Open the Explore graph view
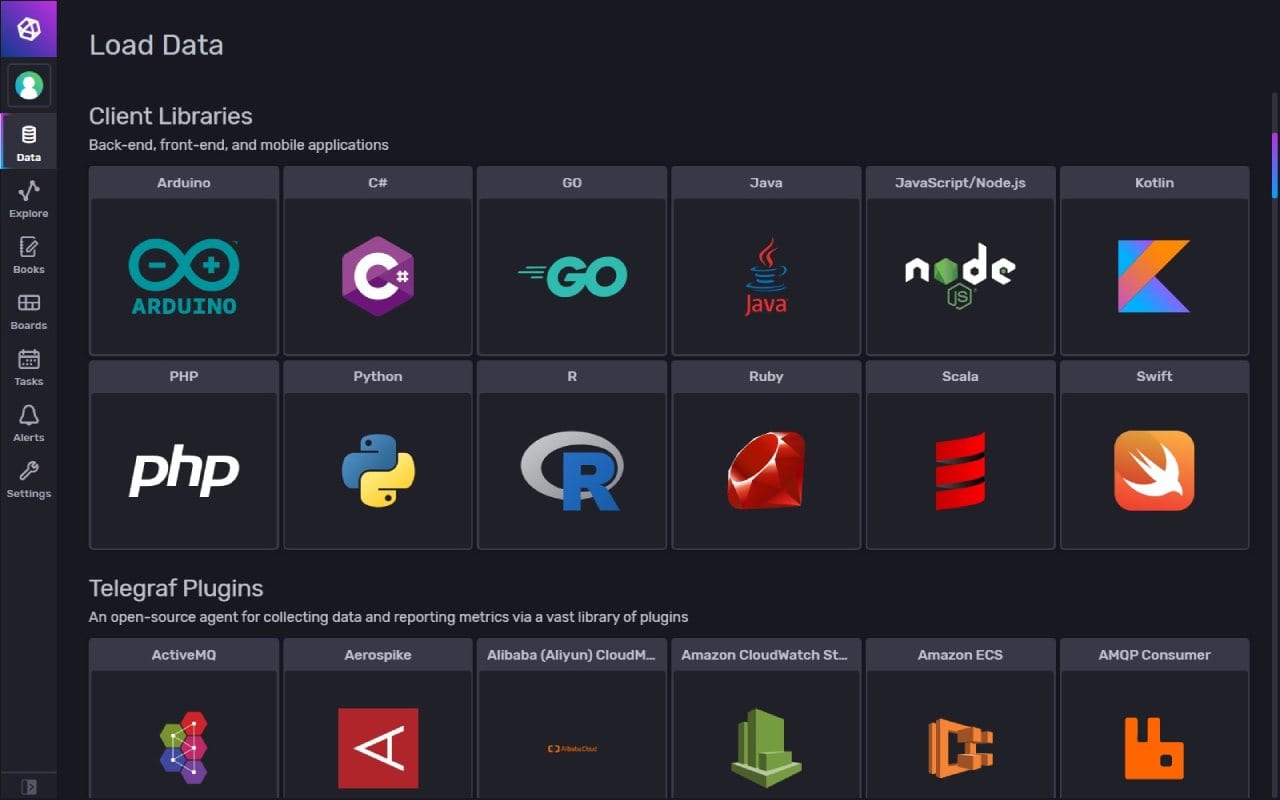 [28, 197]
